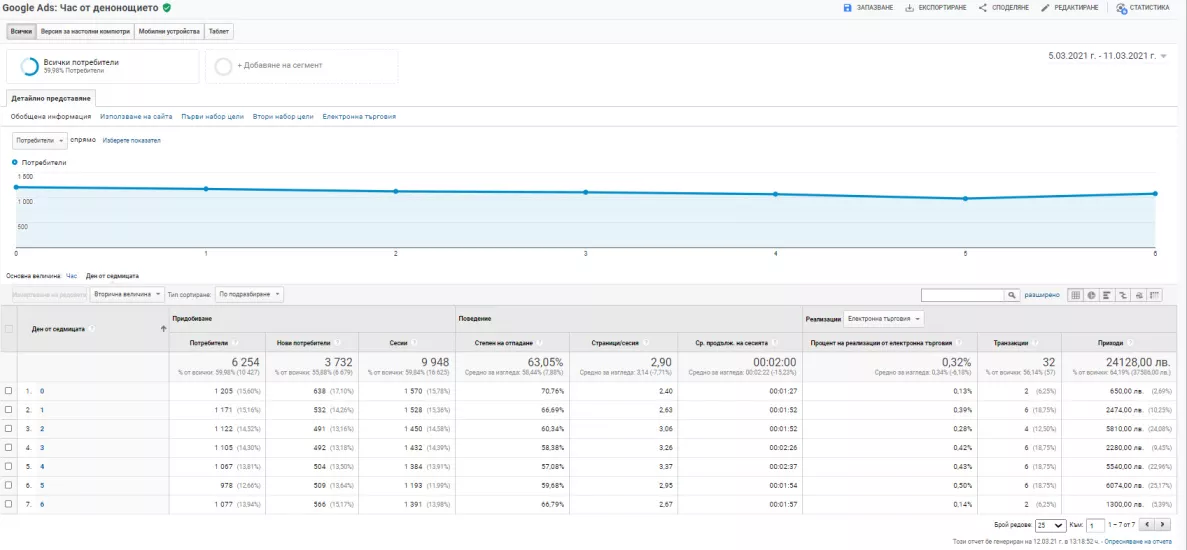
Task: Switch to performance bar view icon
Action: 1107,295
